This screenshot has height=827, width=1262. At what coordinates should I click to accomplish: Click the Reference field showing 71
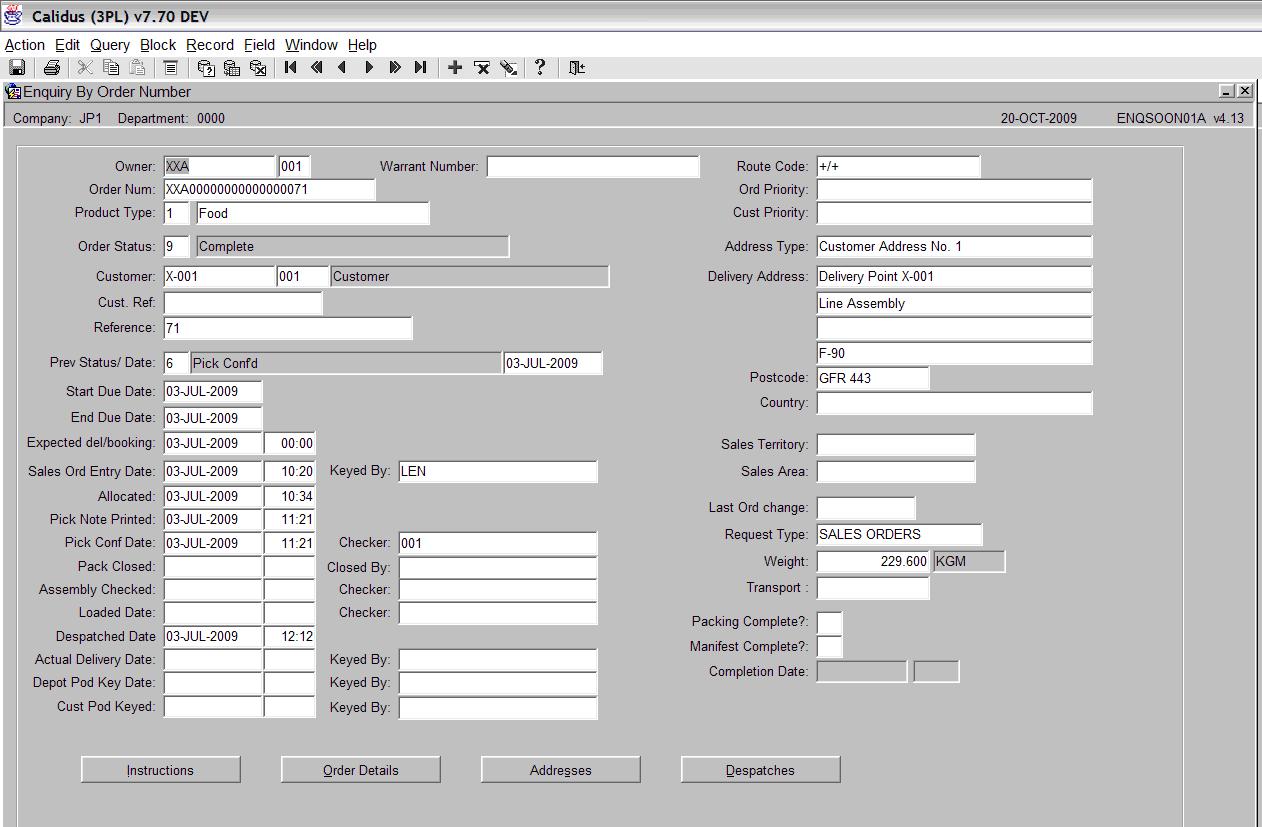point(288,328)
